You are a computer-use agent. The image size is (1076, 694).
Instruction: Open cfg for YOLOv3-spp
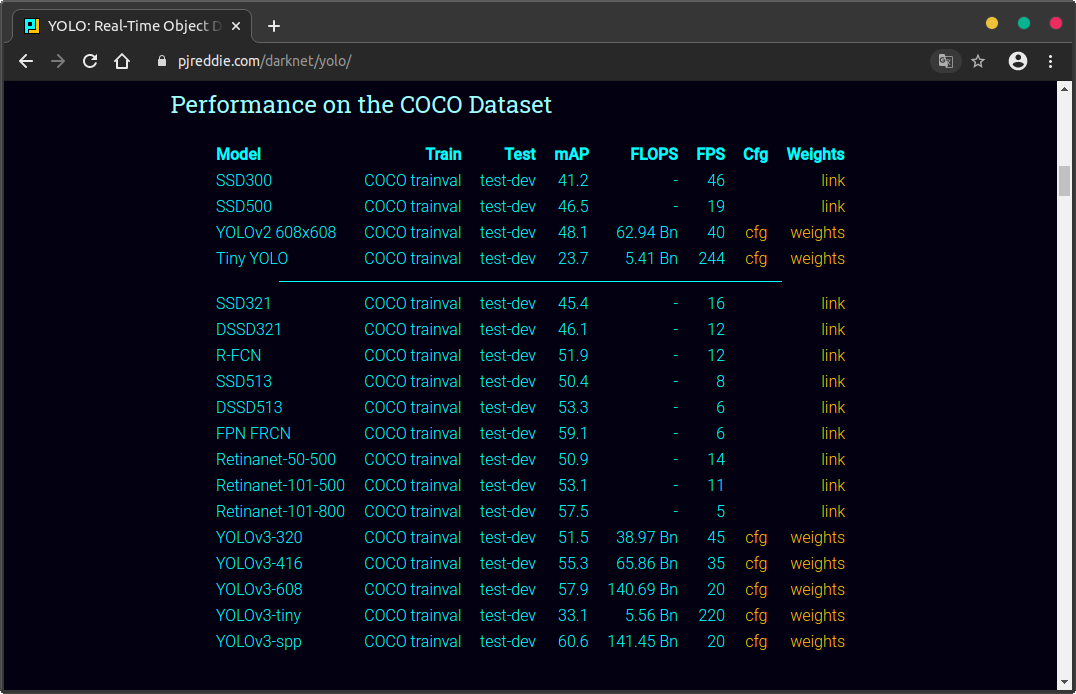[x=756, y=642]
